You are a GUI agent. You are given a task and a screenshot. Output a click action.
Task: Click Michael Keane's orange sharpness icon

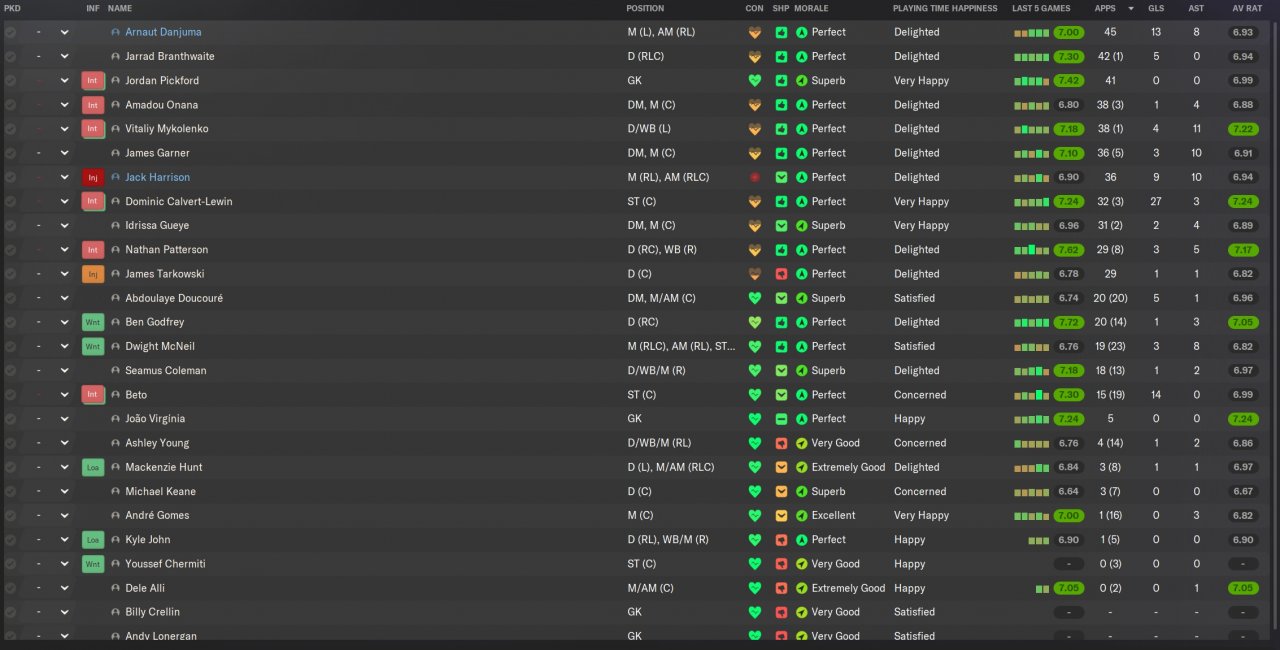click(781, 491)
